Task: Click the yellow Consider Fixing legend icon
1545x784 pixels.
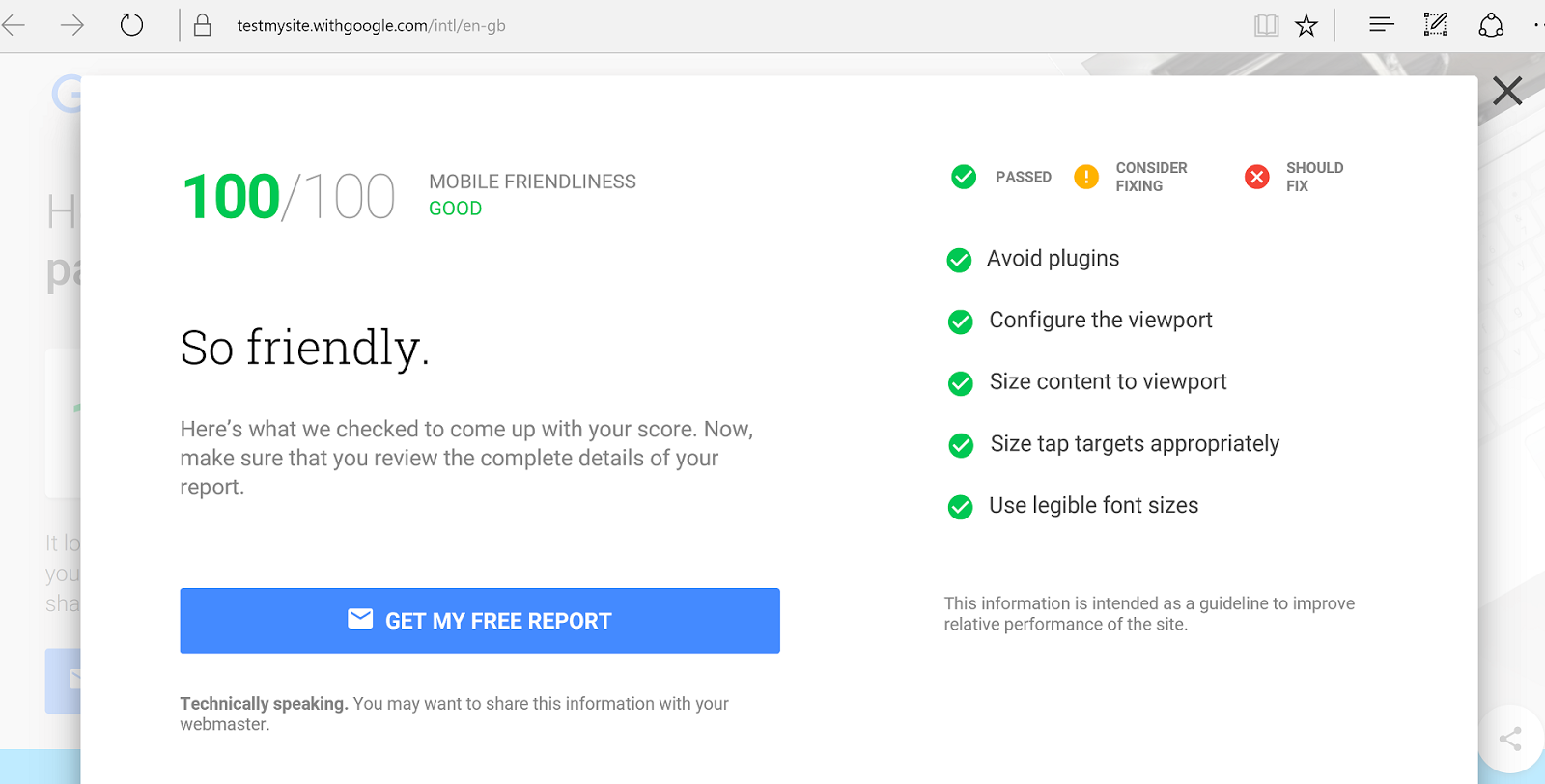Action: (x=1086, y=177)
